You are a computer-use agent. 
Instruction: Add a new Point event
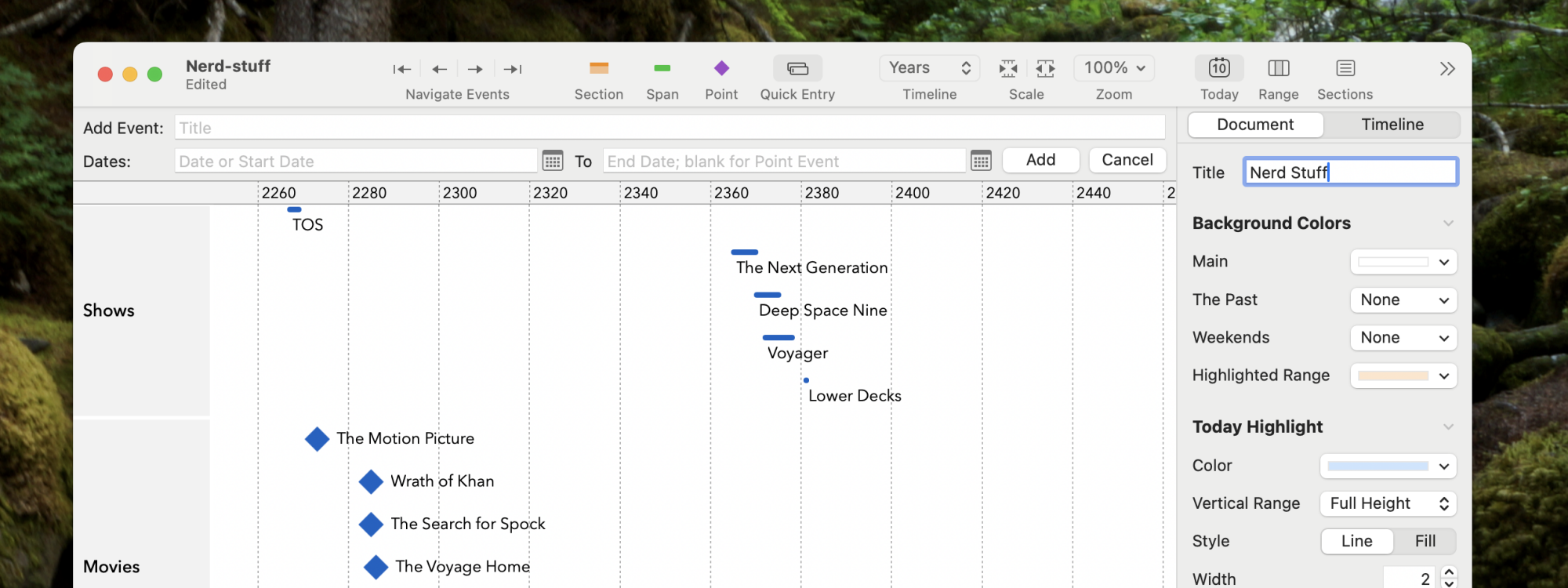pos(721,69)
